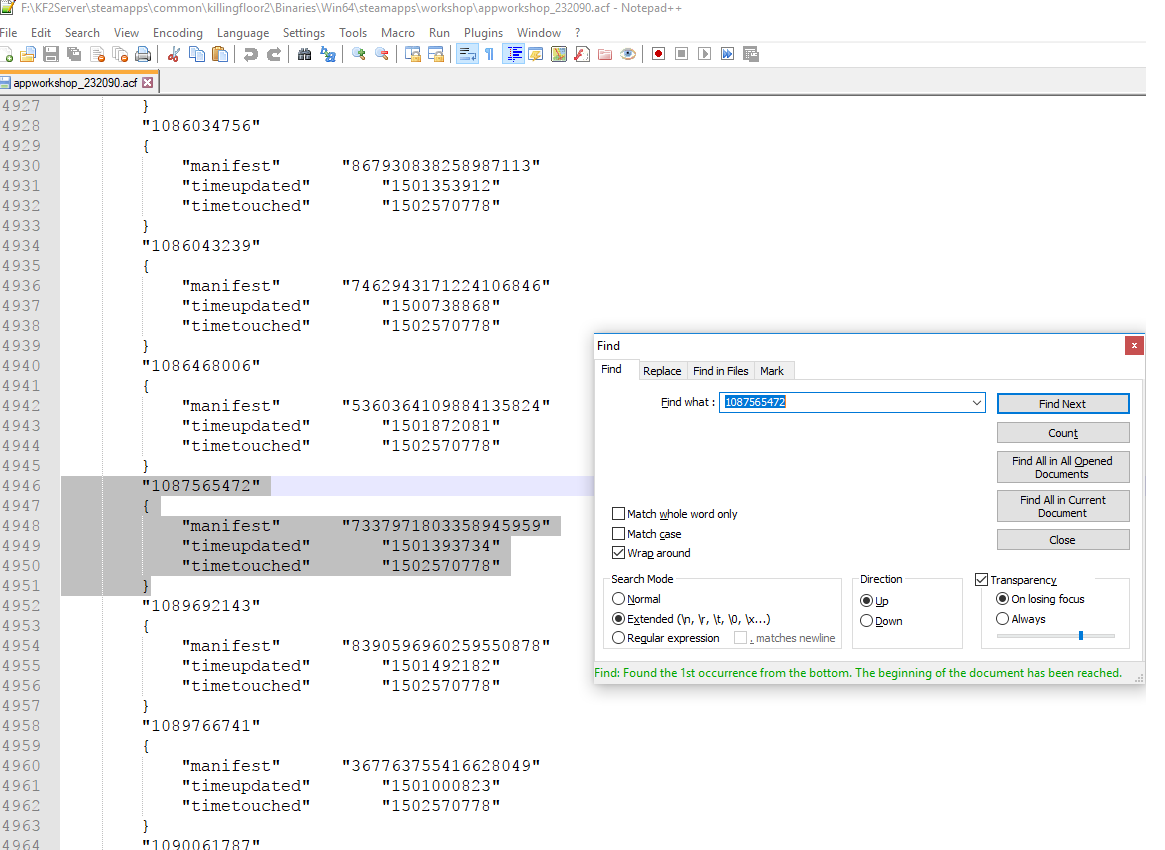Screen dimensions: 1165x850
Task: Click the Zoom Out magnifier icon
Action: pyautogui.click(x=382, y=54)
